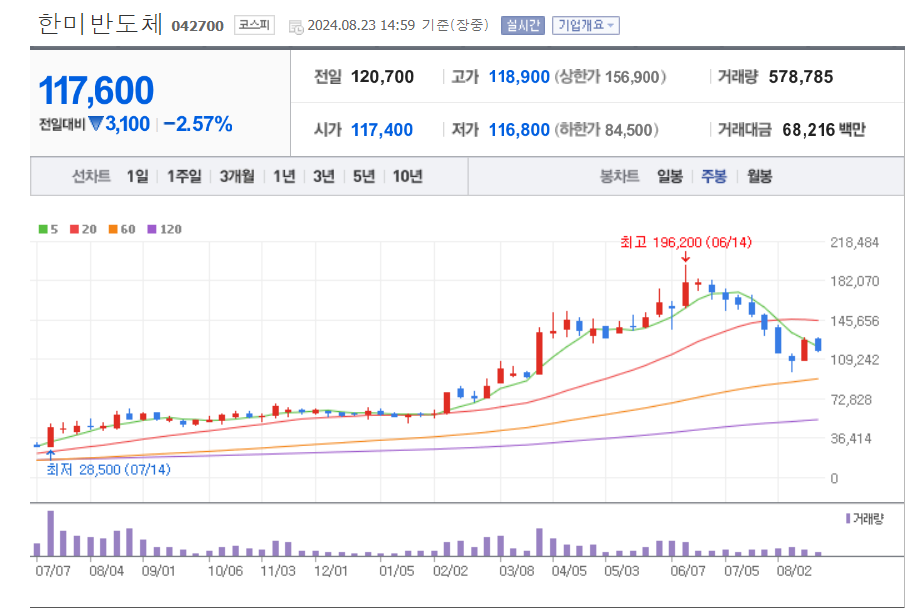Select the 1년 line chart tab

pos(284,176)
